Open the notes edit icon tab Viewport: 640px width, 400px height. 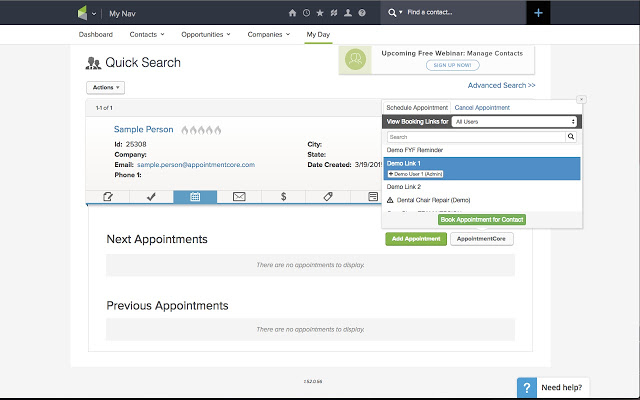coord(108,197)
